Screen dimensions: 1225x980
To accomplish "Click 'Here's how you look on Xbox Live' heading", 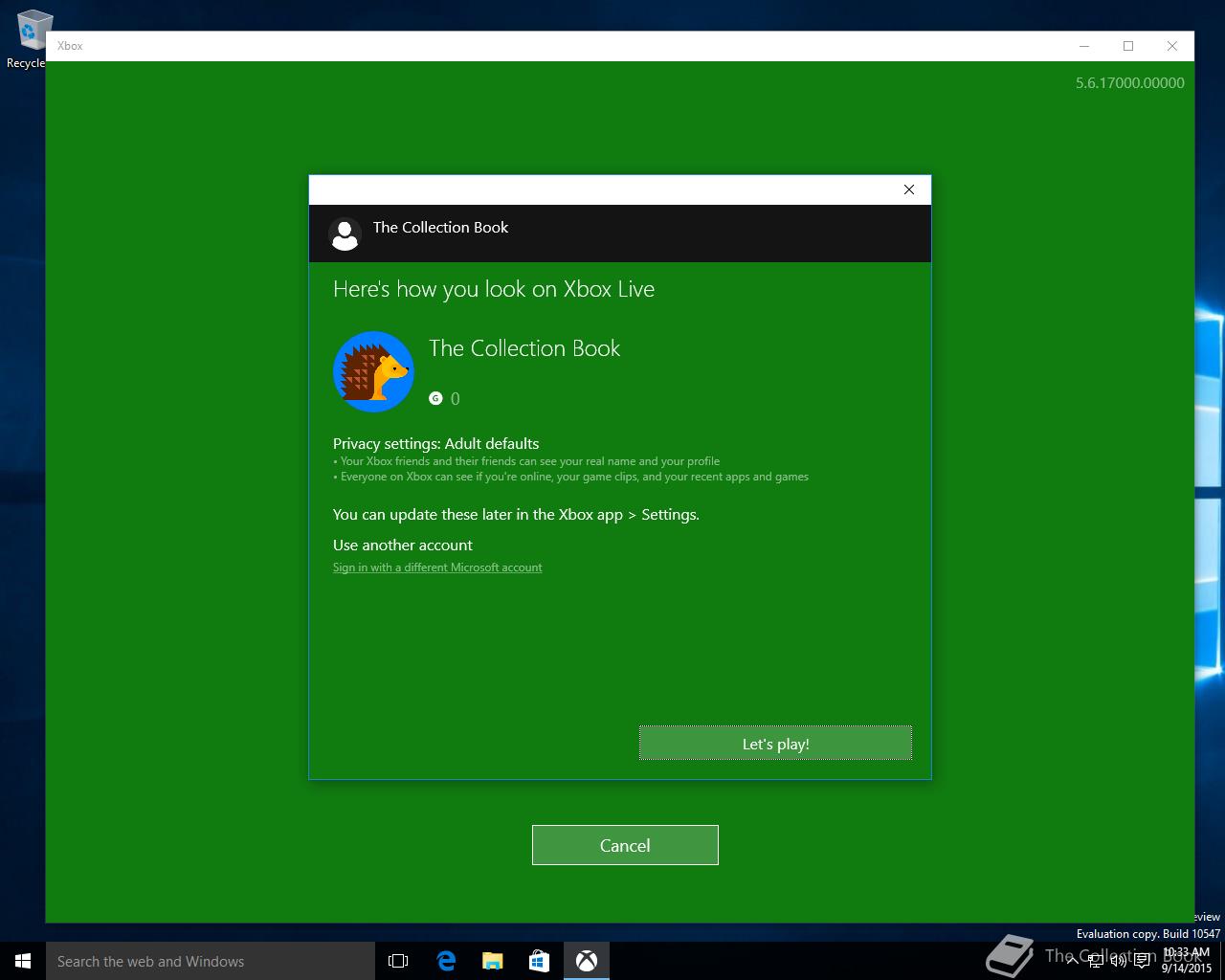I will coord(494,289).
